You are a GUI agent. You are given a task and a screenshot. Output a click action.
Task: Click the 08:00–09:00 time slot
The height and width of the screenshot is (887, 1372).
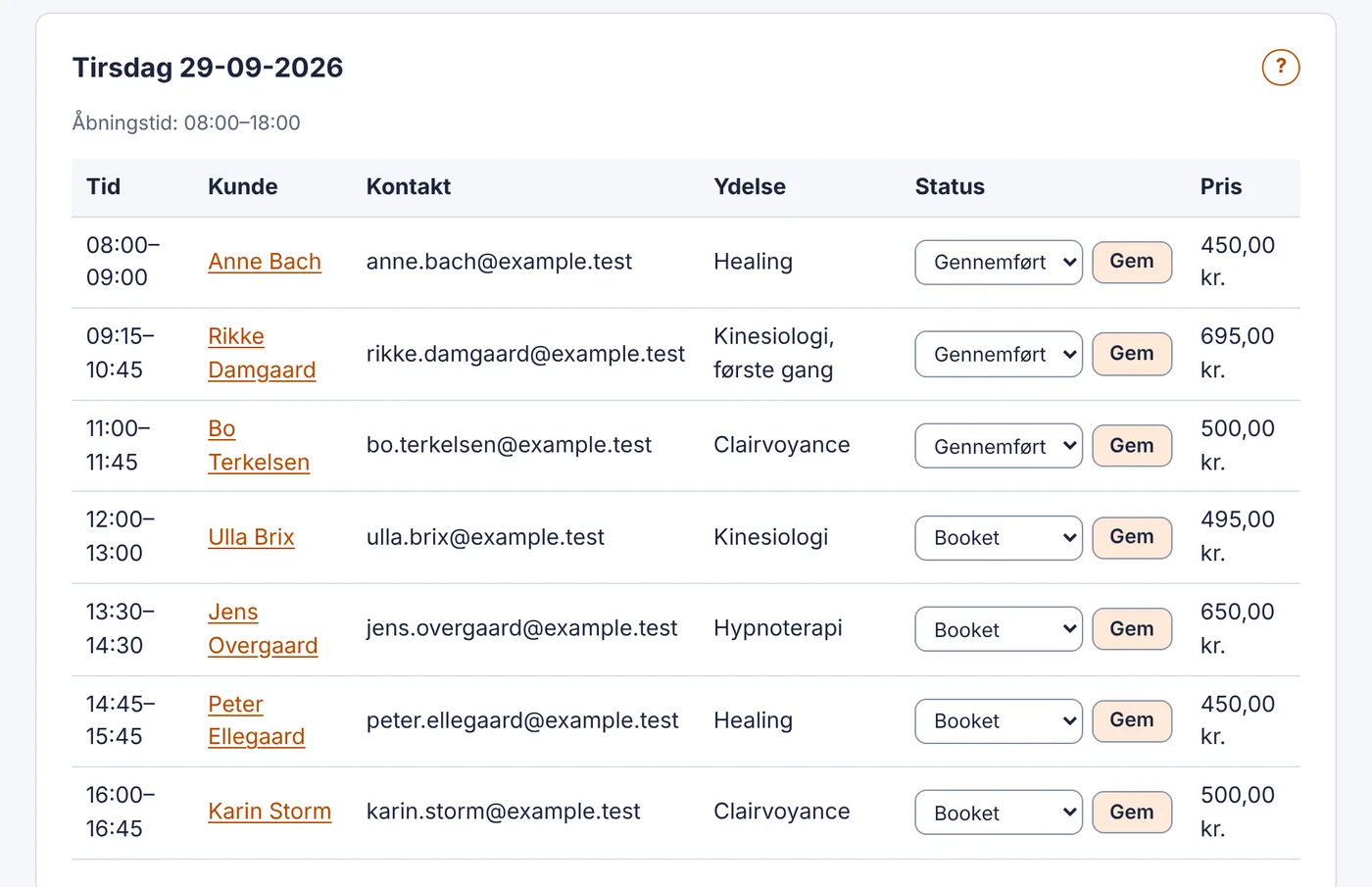pos(123,261)
